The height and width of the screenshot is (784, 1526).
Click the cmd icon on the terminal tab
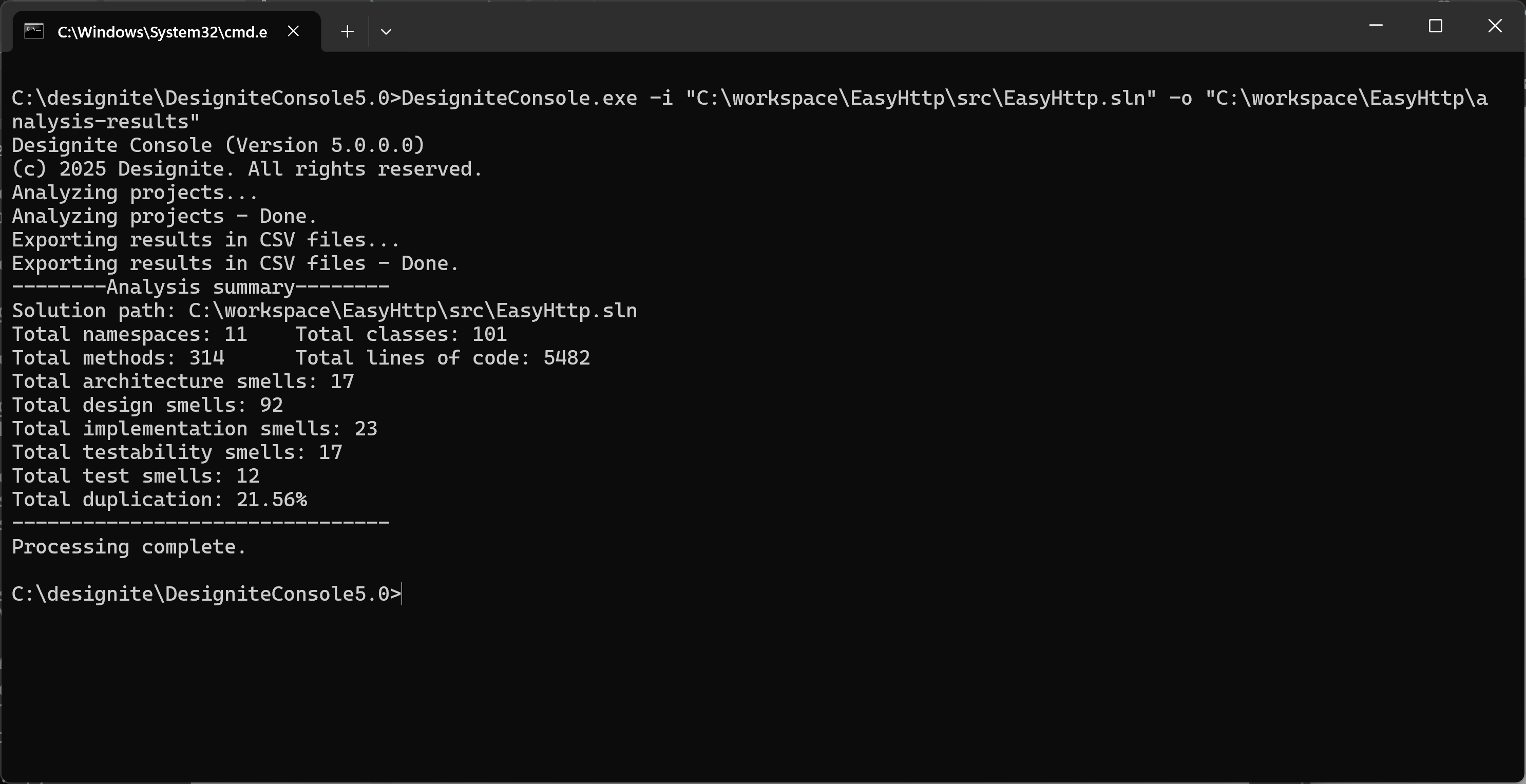(x=34, y=31)
